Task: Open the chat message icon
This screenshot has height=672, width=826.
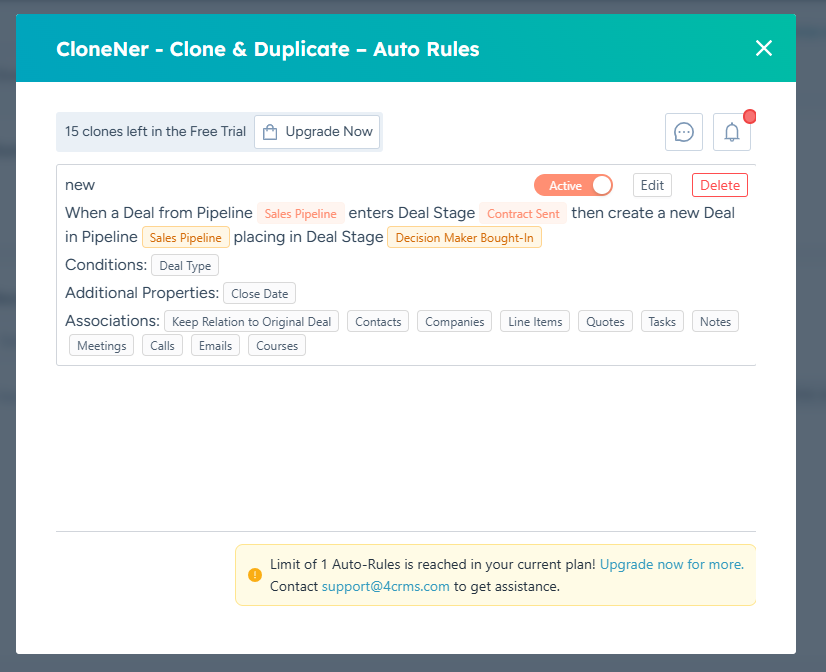Action: [684, 132]
